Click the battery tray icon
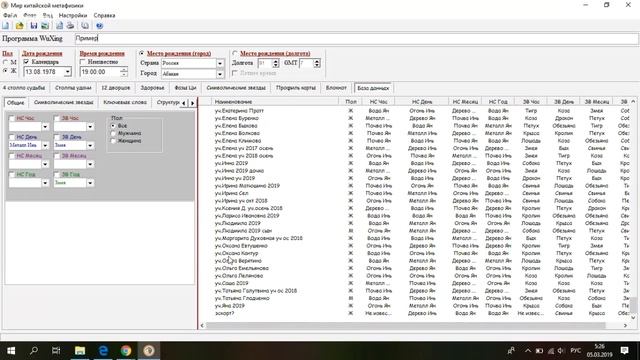This screenshot has width=640, height=360. tap(539, 351)
